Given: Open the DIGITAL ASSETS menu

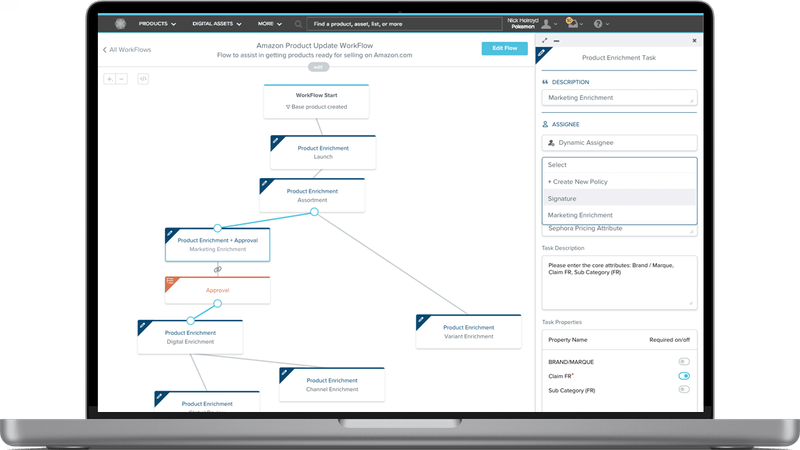Looking at the screenshot, I should (217, 24).
